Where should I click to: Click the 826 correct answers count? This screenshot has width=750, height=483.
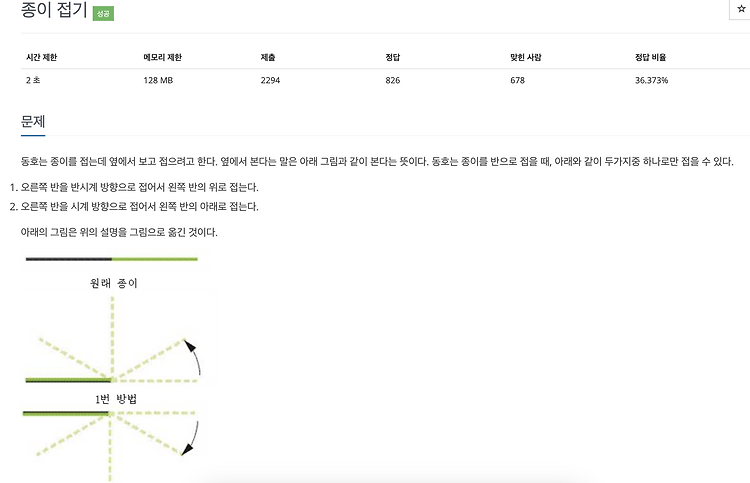tap(392, 79)
